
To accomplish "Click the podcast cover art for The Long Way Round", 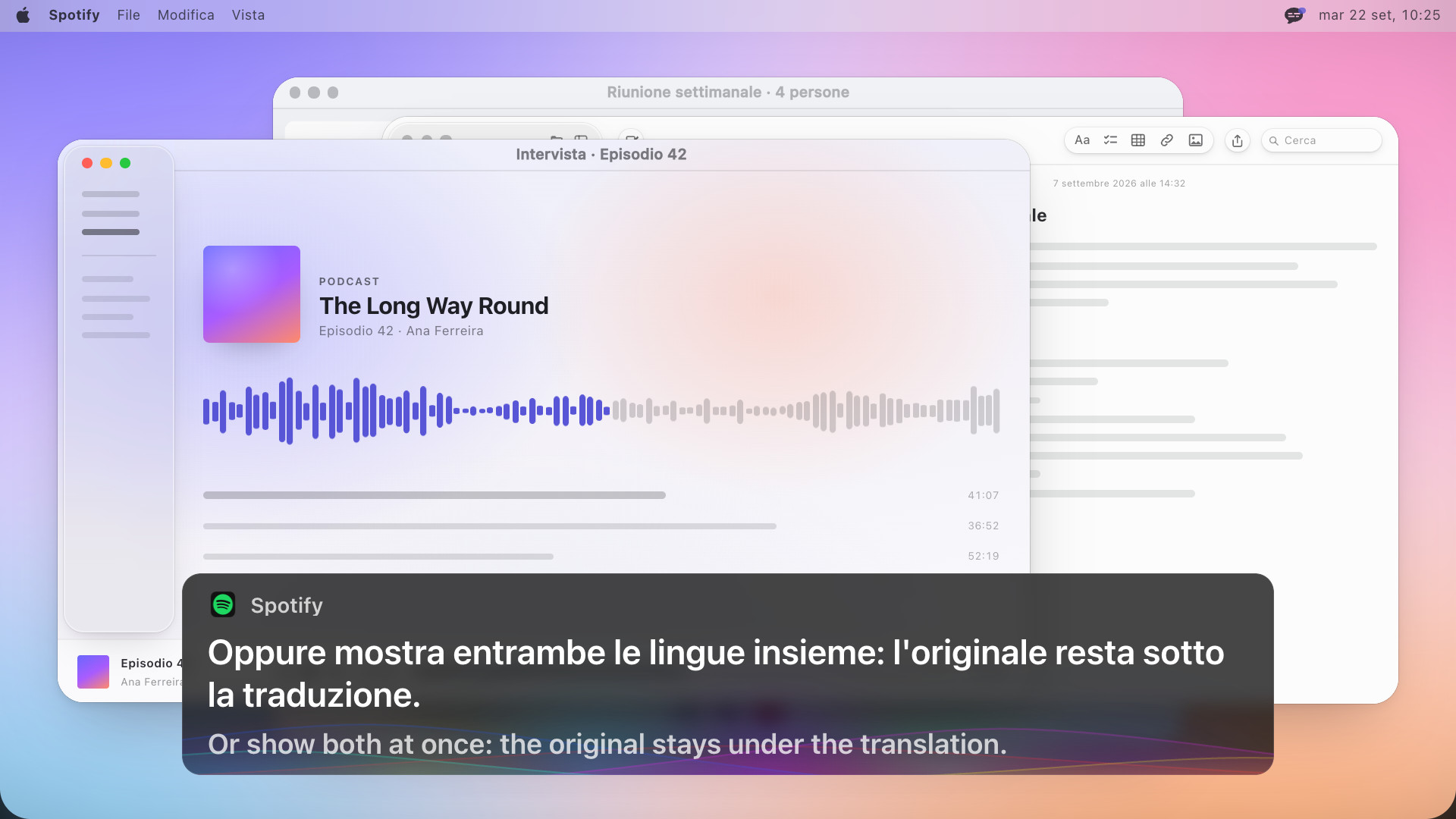I will point(252,294).
